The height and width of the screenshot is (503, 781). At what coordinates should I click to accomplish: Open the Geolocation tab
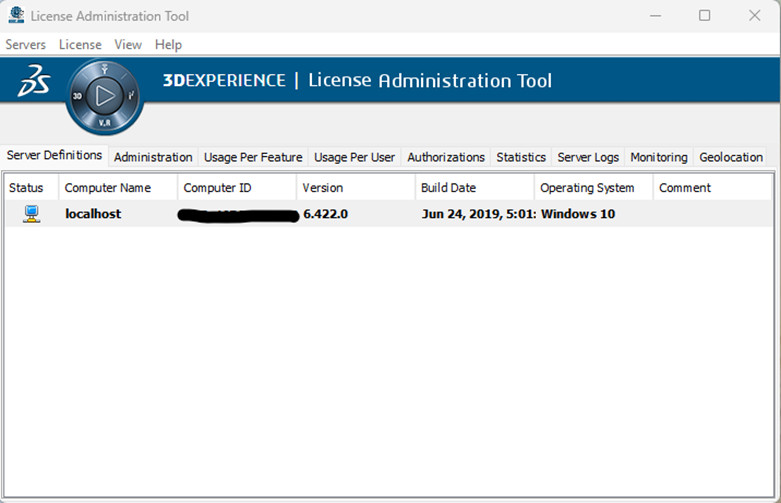(731, 157)
